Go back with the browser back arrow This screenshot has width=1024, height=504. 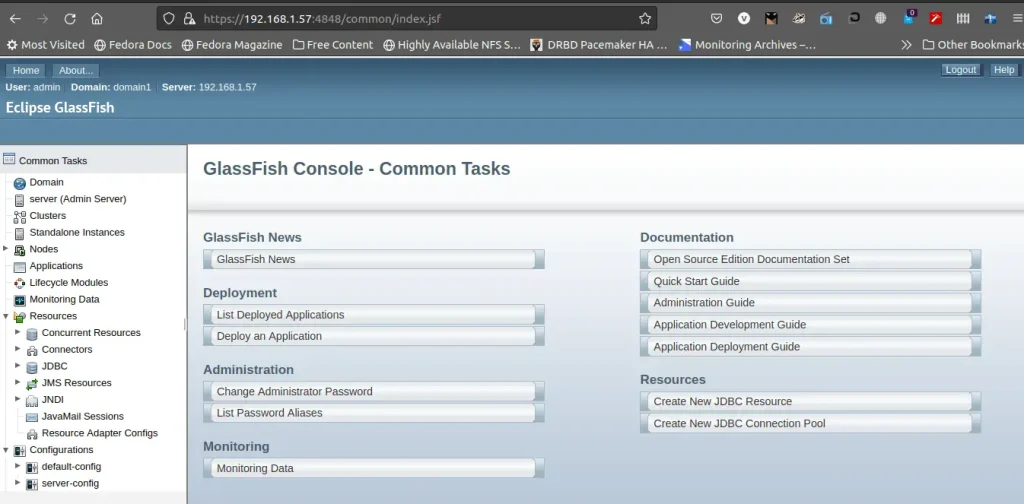pyautogui.click(x=14, y=19)
